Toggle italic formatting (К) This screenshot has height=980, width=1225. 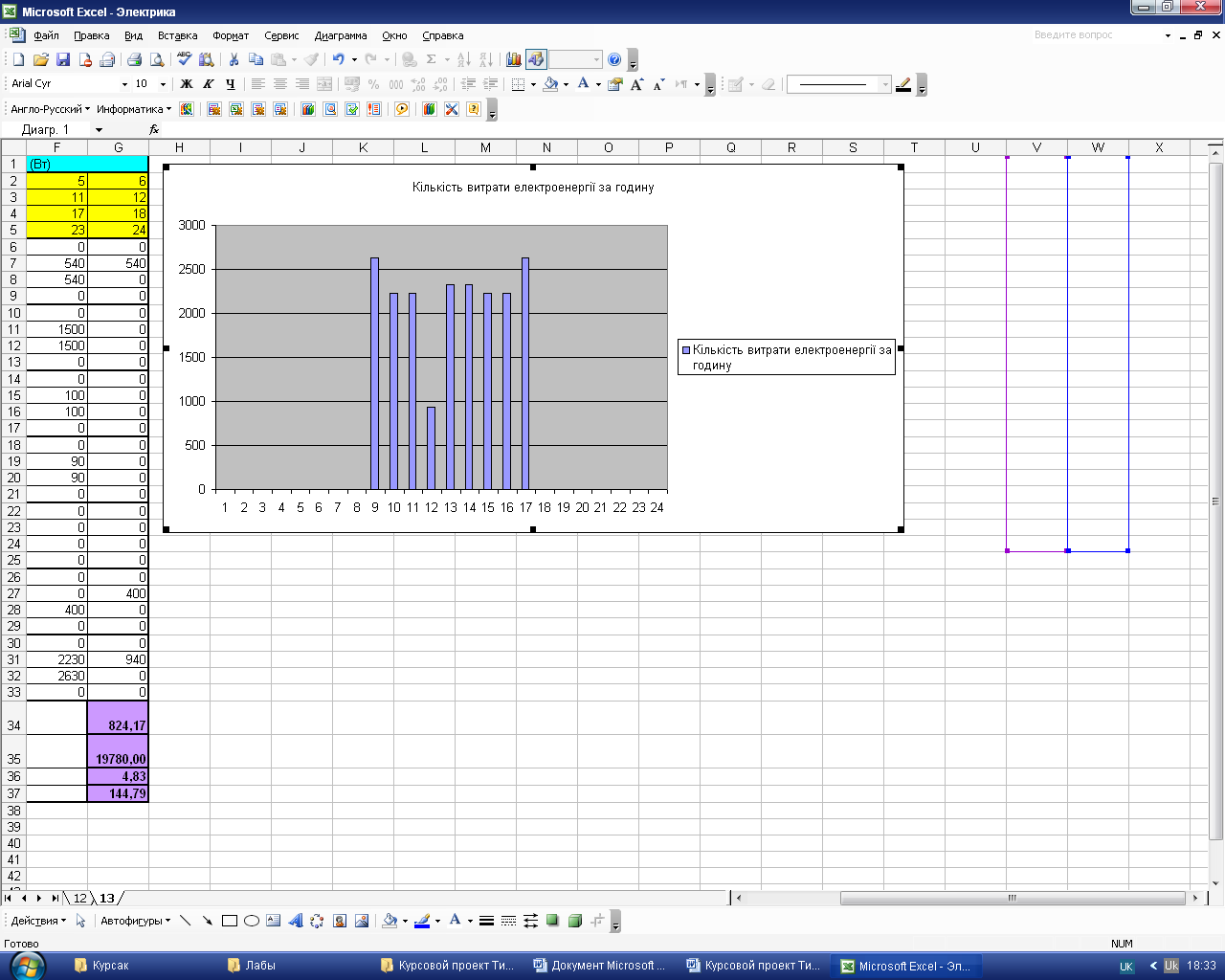(209, 84)
